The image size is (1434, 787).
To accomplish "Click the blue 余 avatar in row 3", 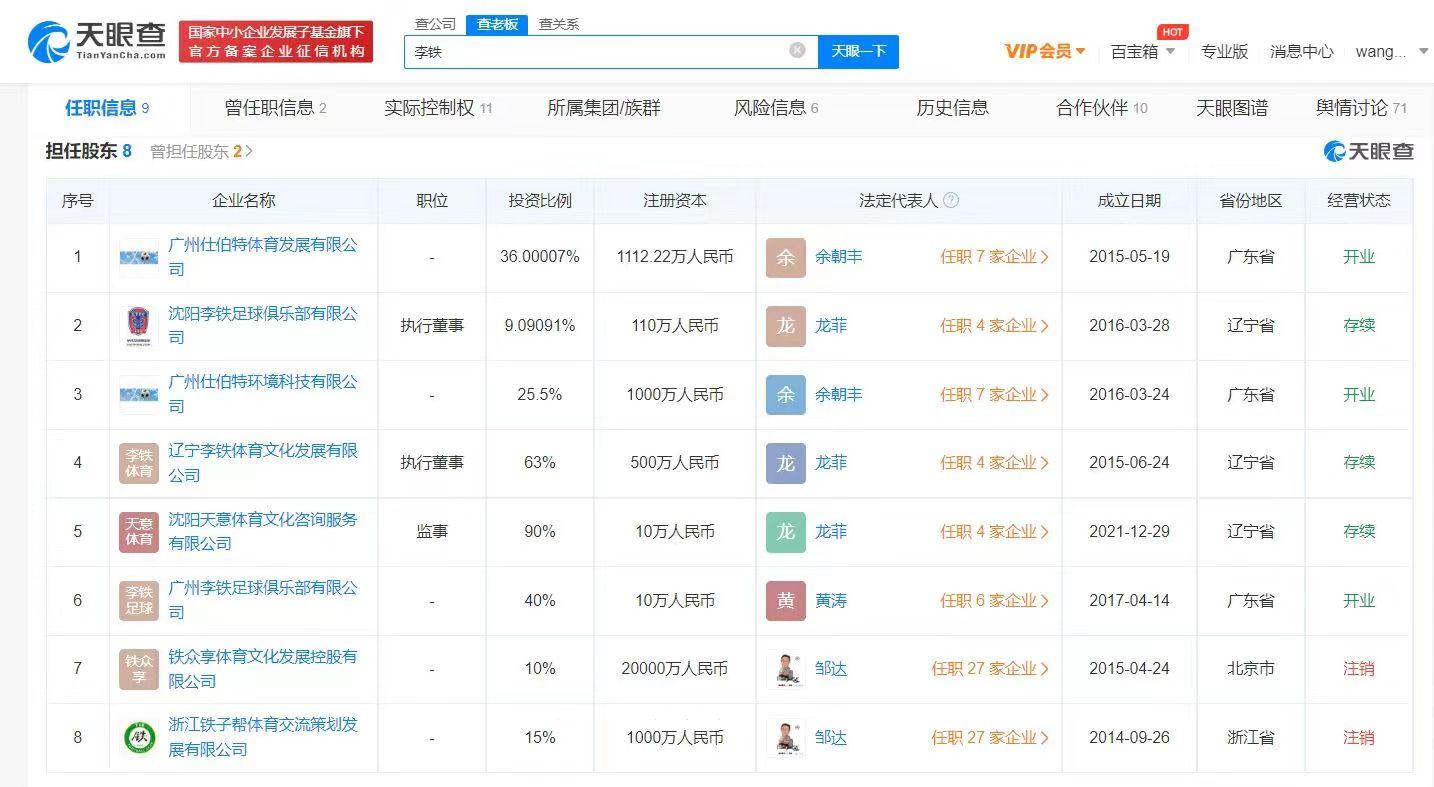I will click(x=786, y=394).
